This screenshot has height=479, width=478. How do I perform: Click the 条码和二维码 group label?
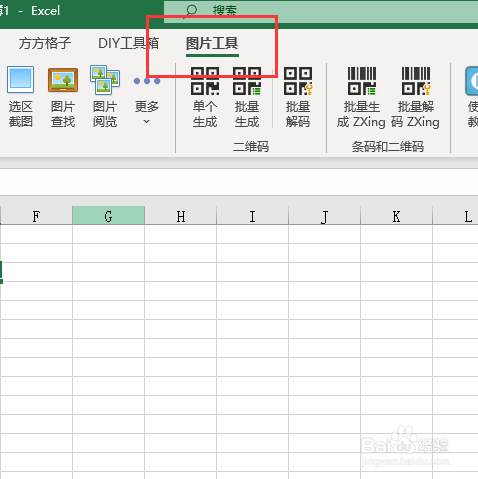pyautogui.click(x=388, y=146)
